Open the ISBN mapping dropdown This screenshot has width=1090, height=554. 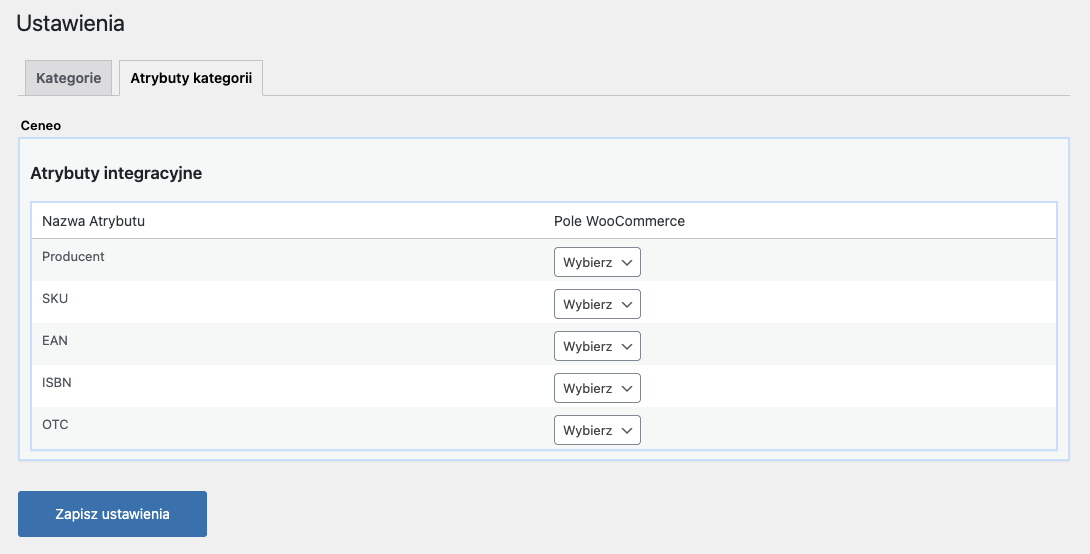click(x=596, y=388)
